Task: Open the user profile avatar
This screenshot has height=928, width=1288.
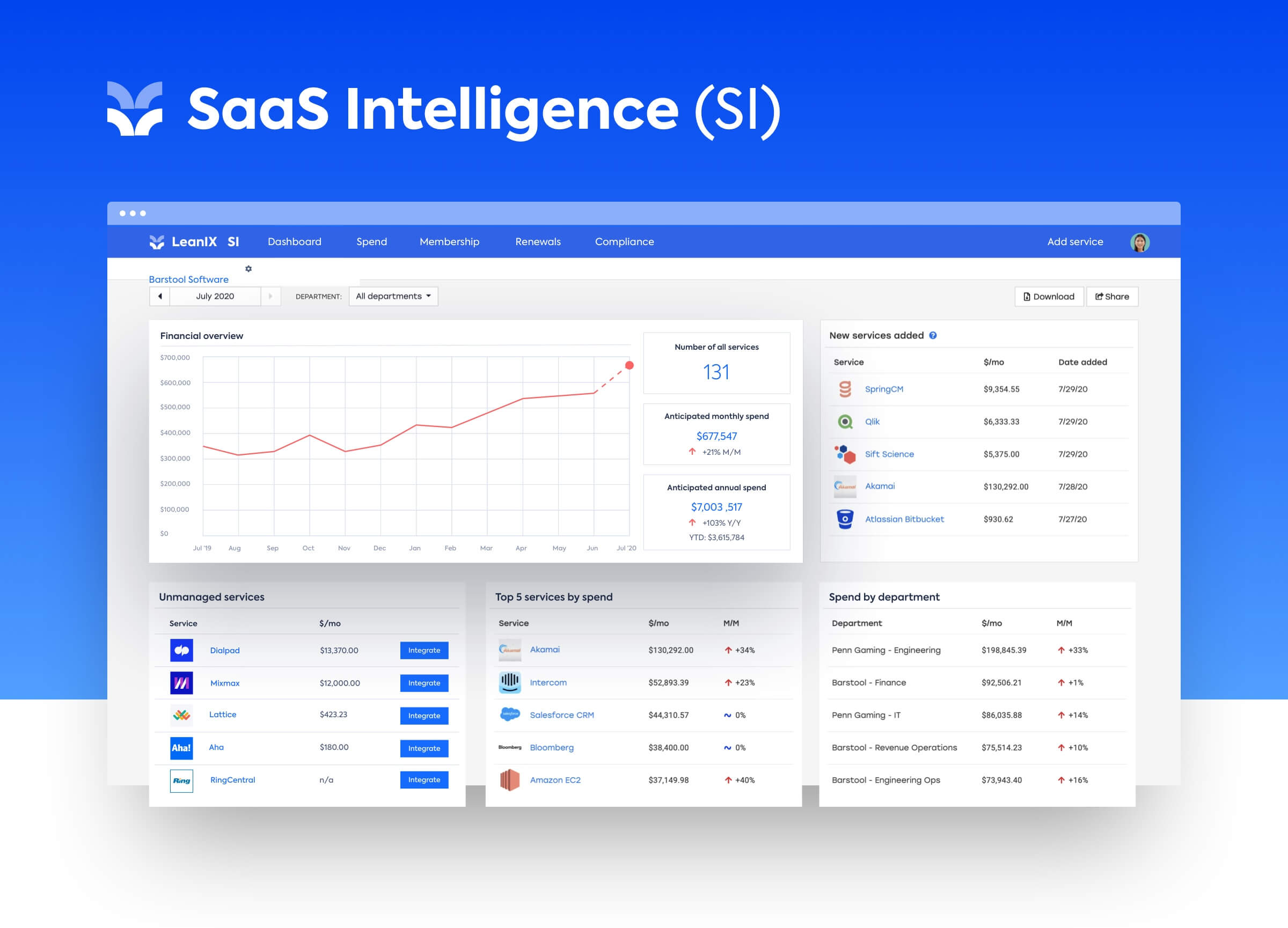Action: (1139, 242)
